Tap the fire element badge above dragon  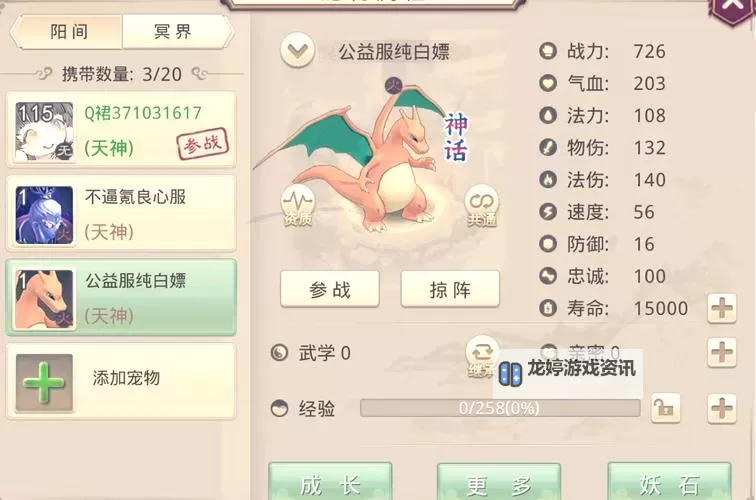[x=394, y=86]
